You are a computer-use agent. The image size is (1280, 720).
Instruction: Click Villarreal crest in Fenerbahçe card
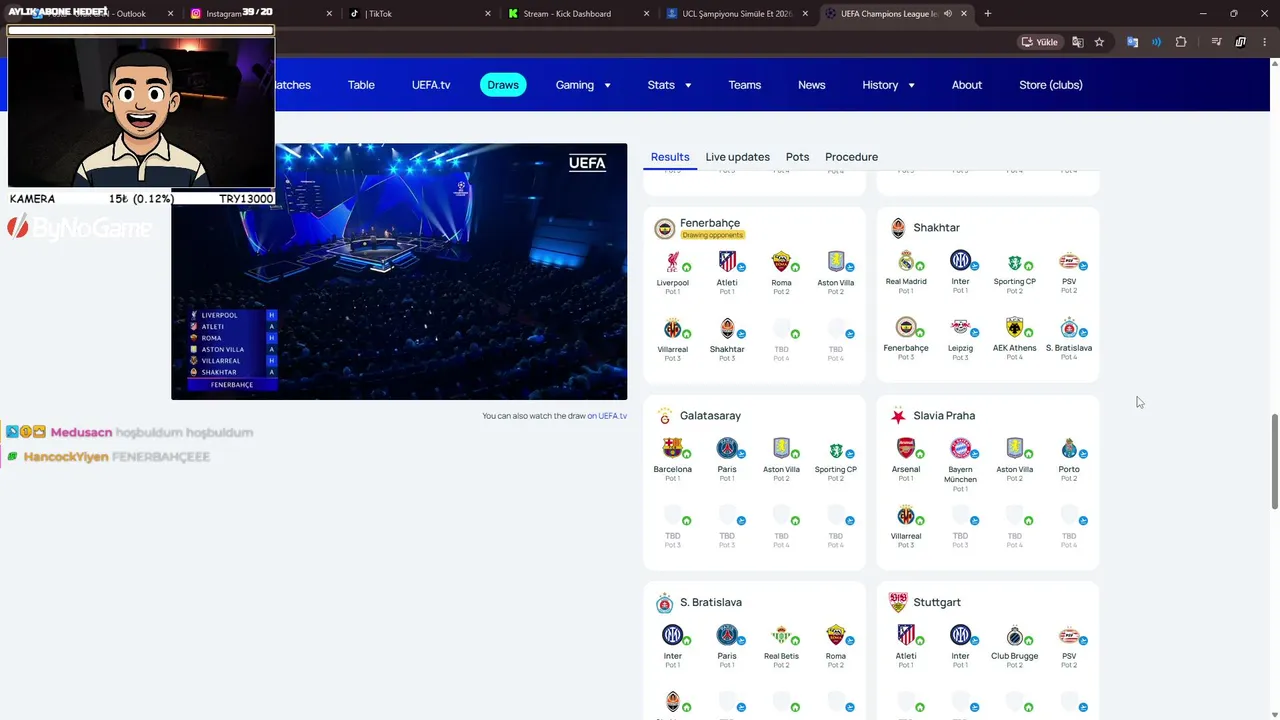(673, 329)
